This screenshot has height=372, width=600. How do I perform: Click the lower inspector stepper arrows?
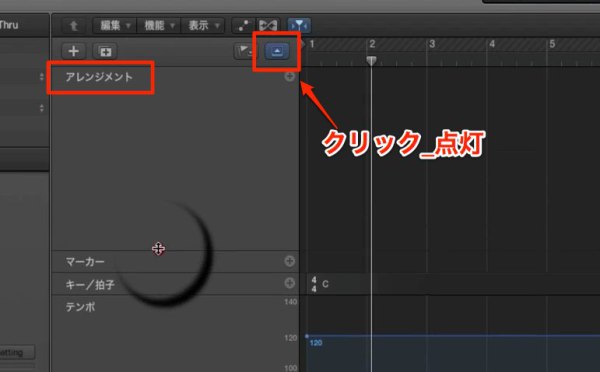(x=41, y=108)
